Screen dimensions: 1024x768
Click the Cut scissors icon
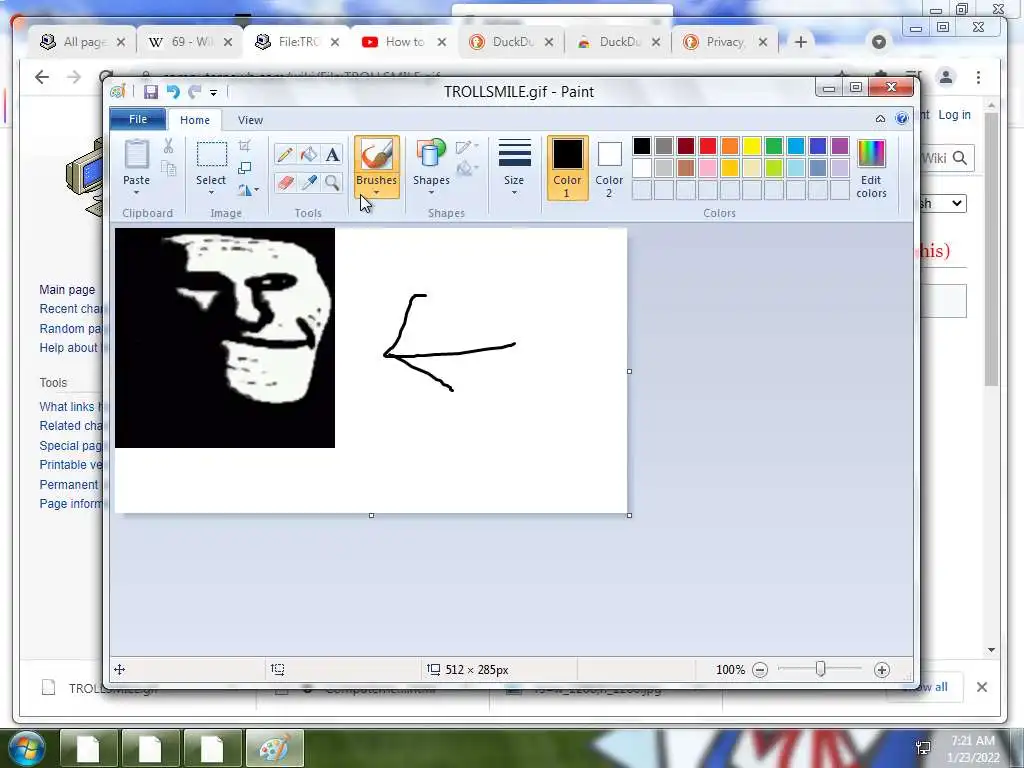168,146
